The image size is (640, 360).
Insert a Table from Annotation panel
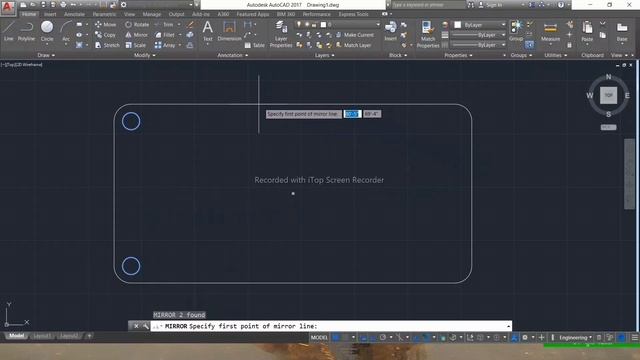[x=254, y=45]
